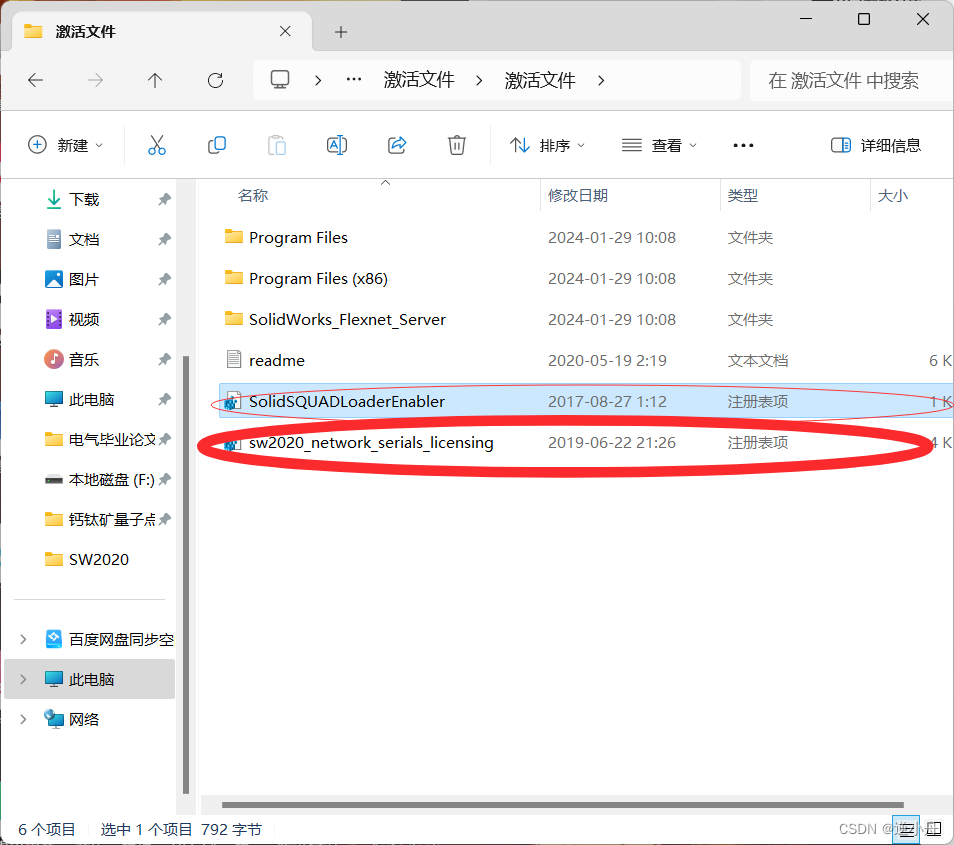Screen dimensions: 954x845
Task: Click the Cut scissors icon
Action: (x=156, y=145)
